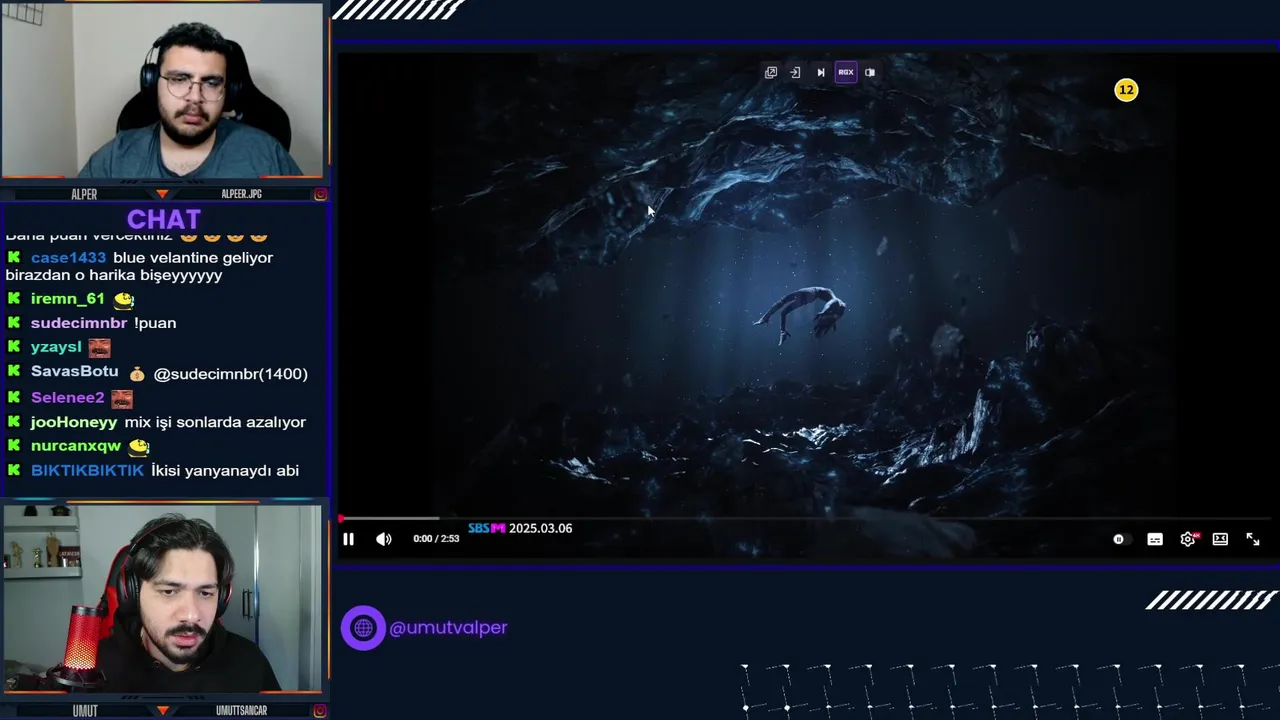Click the arrow-into-box icon above the video
Image resolution: width=1280 pixels, height=720 pixels.
tap(795, 72)
